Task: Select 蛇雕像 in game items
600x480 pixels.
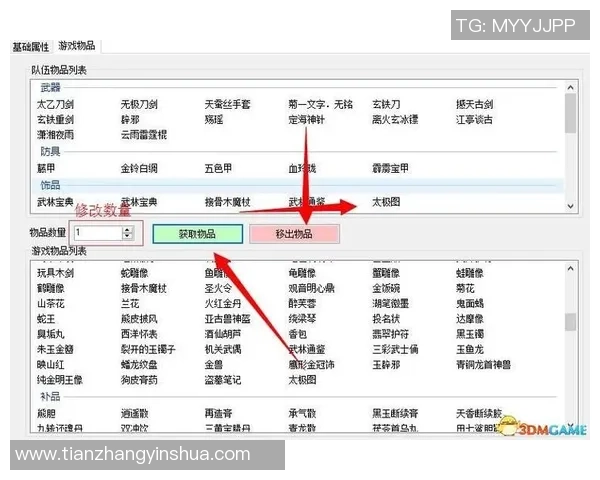Action: [x=135, y=273]
